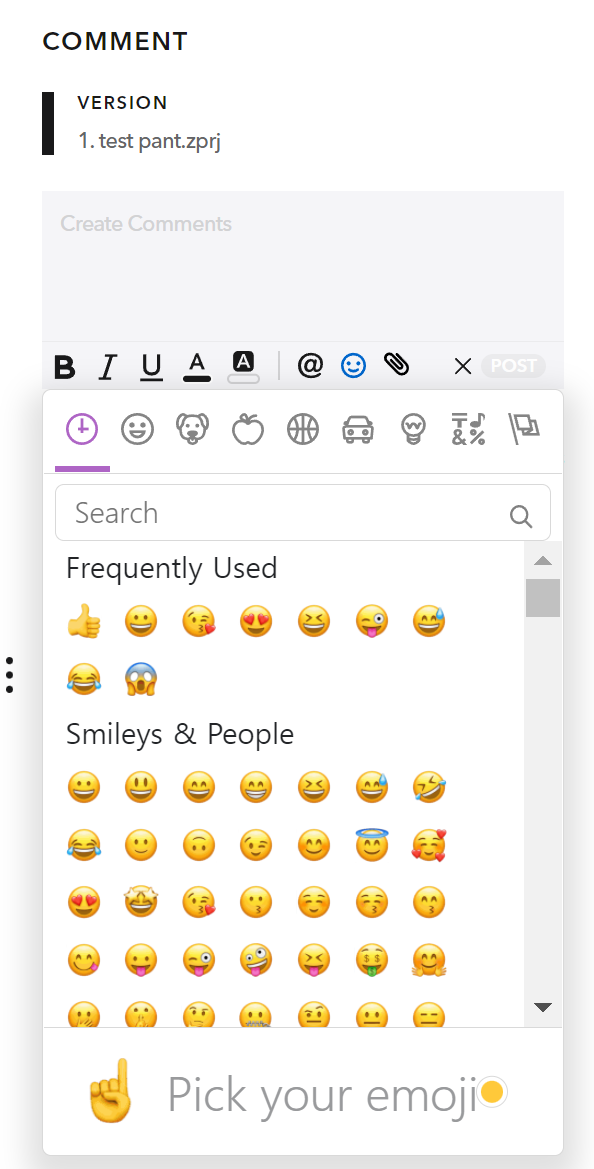Toggle underline text formatting
Screen dimensions: 594x1169
[x=152, y=367]
